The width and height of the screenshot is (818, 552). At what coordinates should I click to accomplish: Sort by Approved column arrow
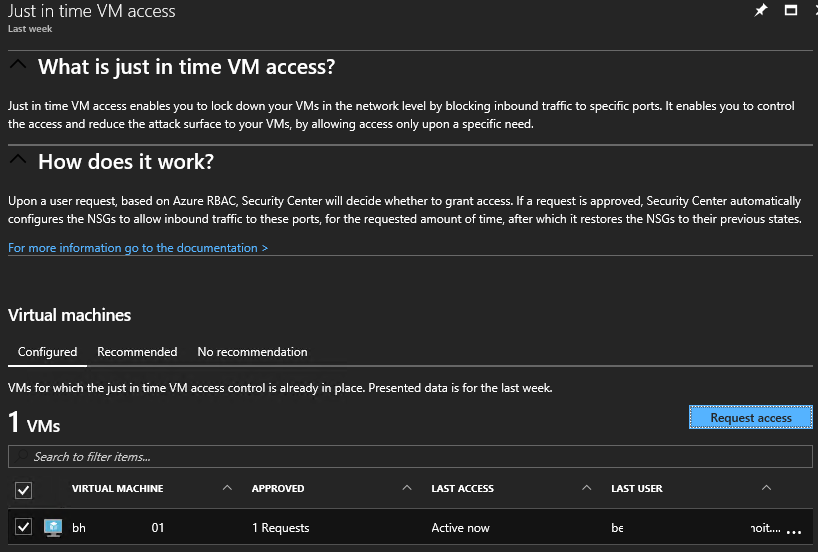[x=406, y=488]
